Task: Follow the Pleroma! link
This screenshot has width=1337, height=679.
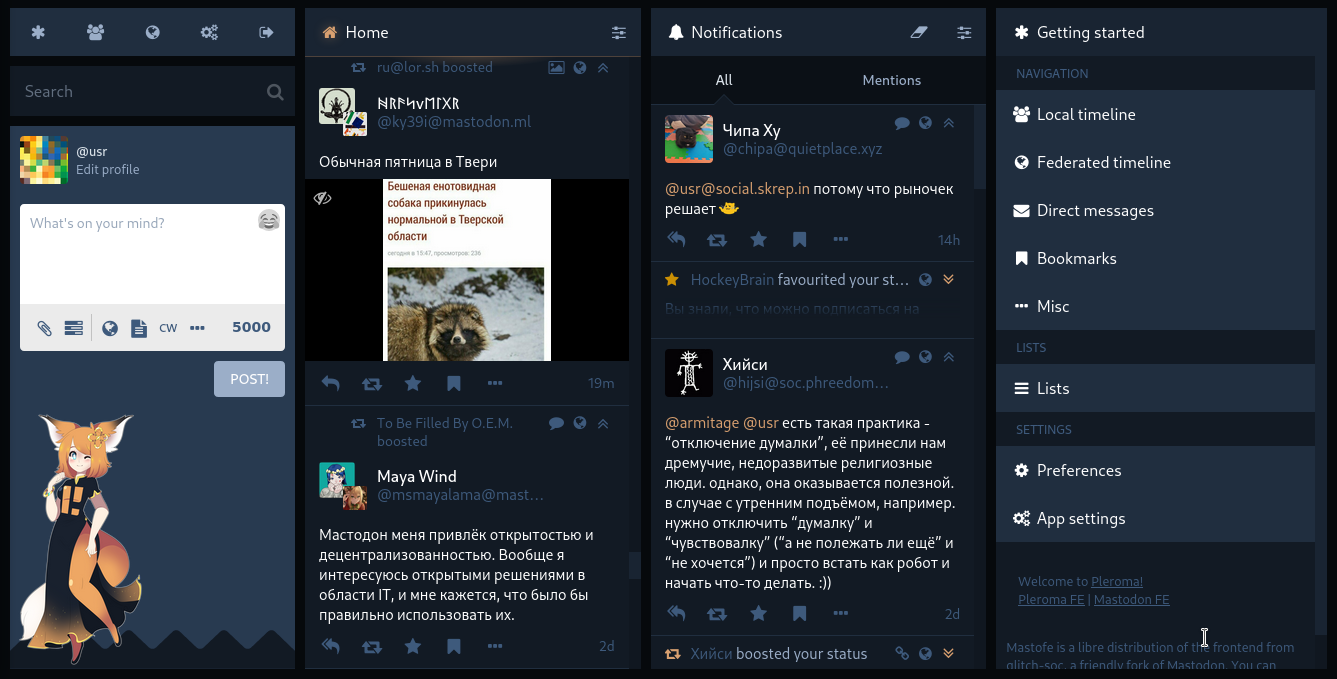Action: click(x=1117, y=581)
